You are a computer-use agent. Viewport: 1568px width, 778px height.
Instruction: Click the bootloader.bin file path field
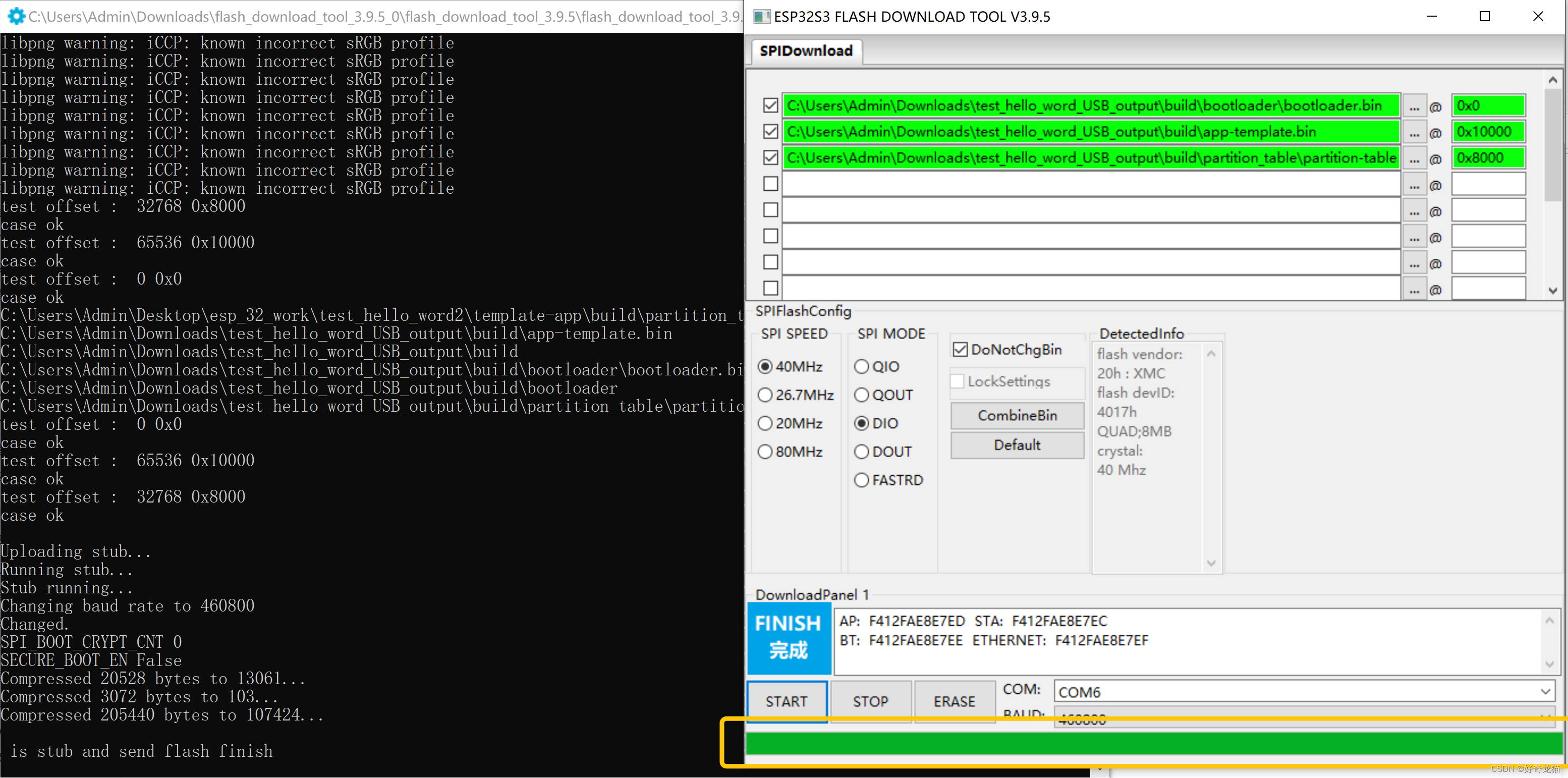point(1091,106)
